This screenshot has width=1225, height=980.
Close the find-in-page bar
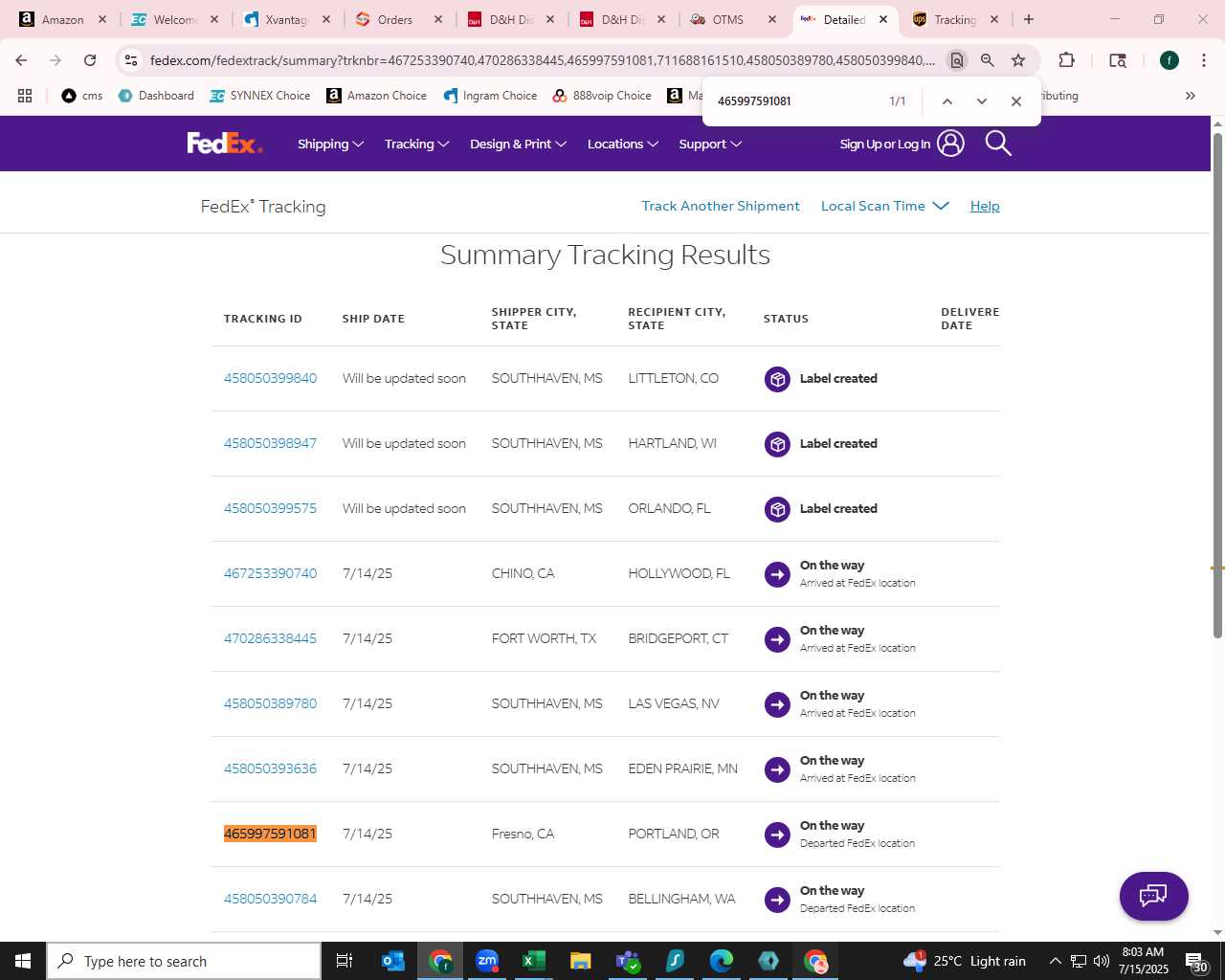pos(1016,101)
